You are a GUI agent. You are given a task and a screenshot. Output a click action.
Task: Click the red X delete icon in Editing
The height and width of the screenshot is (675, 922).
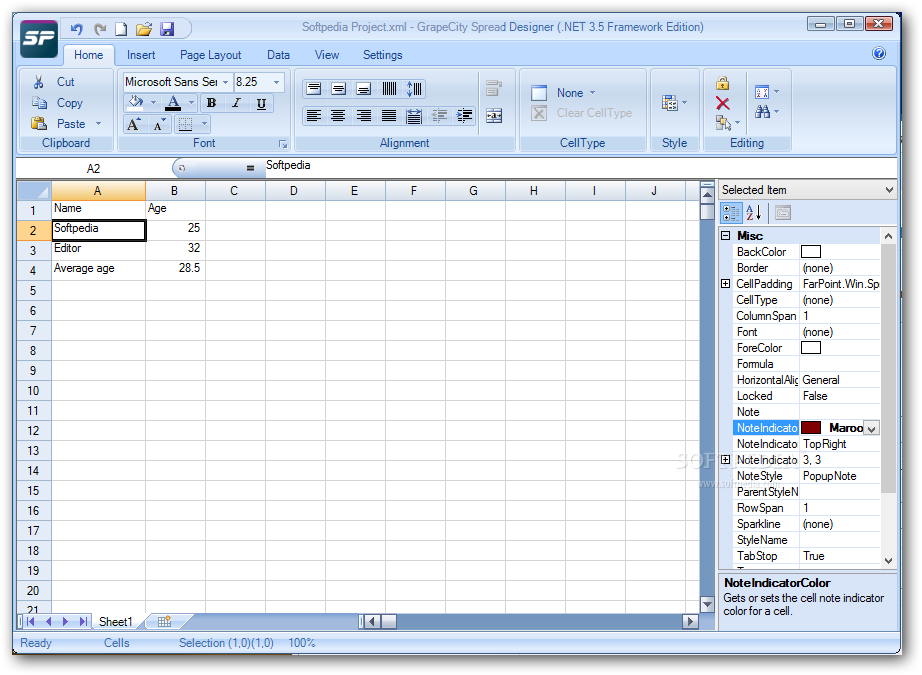click(723, 103)
